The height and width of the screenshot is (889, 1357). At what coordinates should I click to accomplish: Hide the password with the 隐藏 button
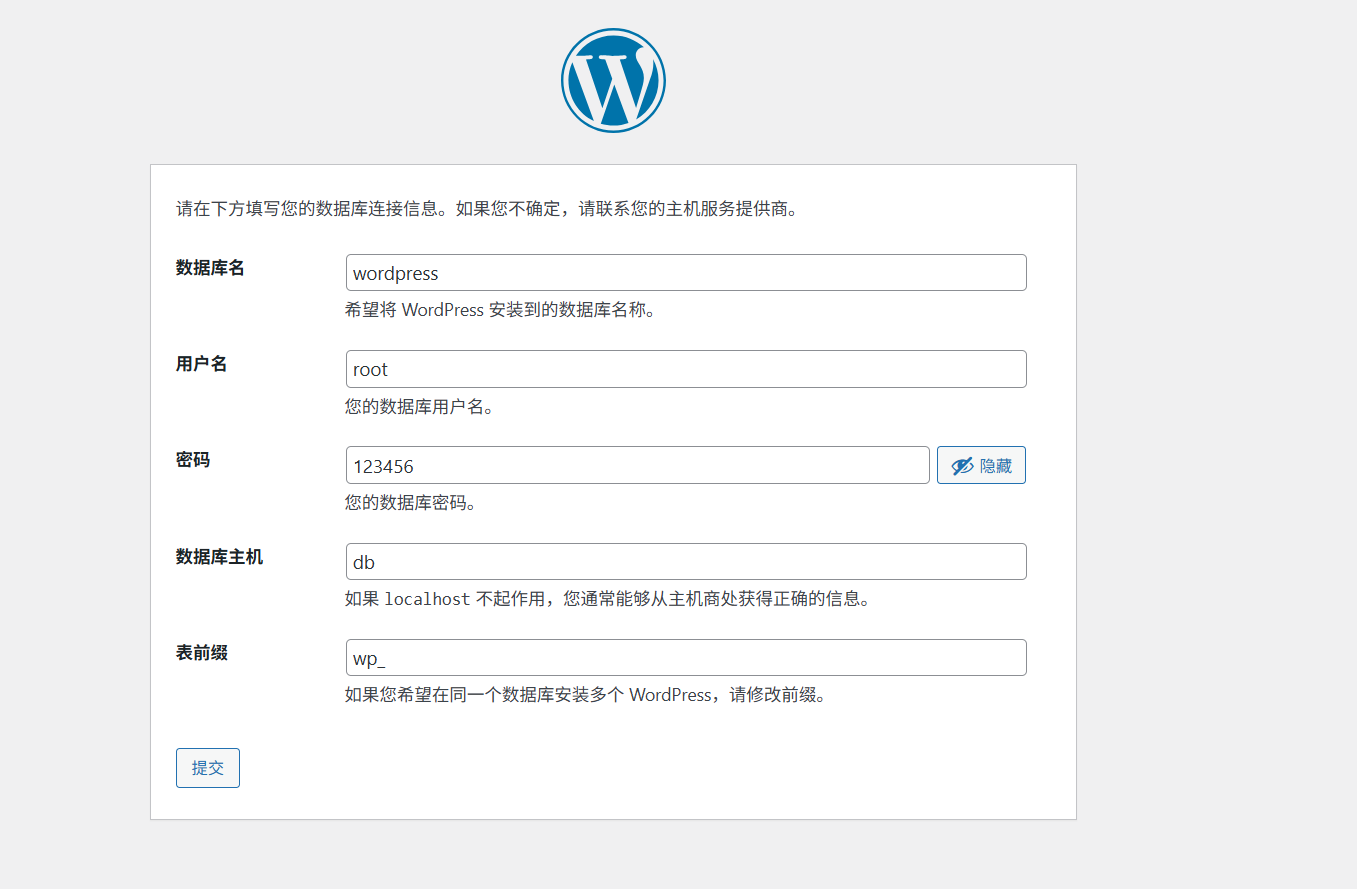pos(981,466)
